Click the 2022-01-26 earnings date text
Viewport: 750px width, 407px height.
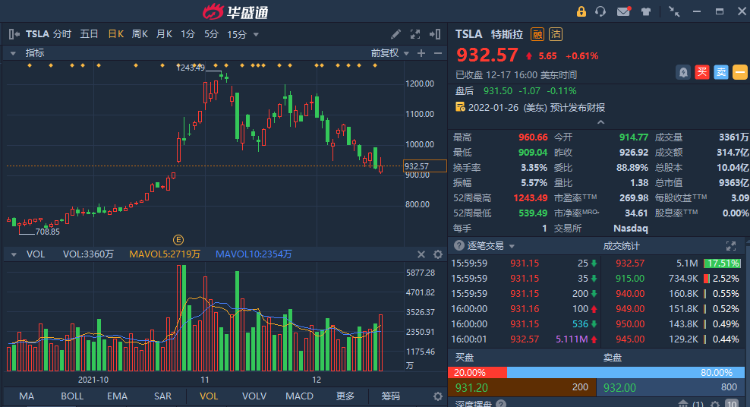click(x=493, y=108)
